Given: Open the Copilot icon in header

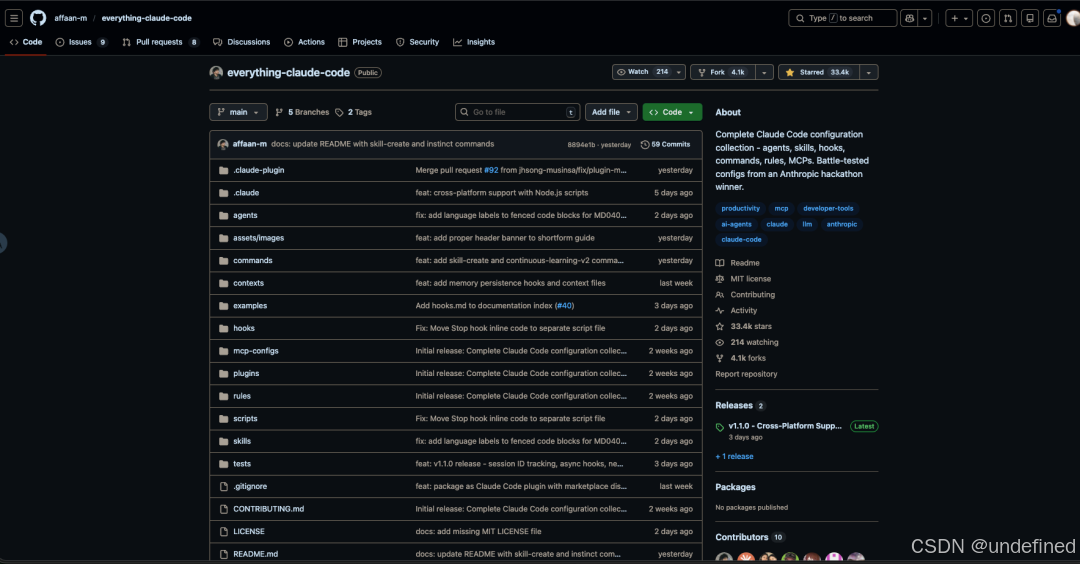Looking at the screenshot, I should pos(909,18).
